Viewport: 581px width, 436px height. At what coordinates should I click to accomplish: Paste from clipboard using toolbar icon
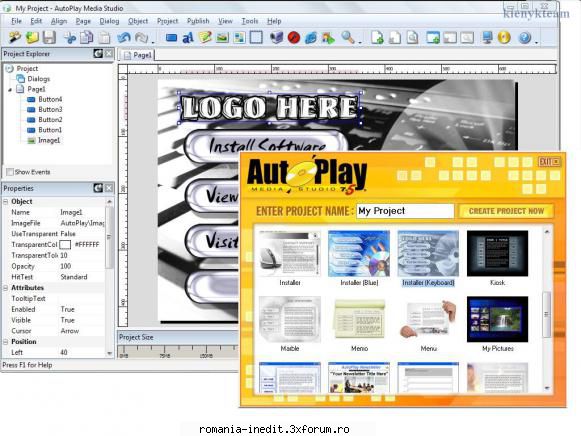(x=105, y=37)
